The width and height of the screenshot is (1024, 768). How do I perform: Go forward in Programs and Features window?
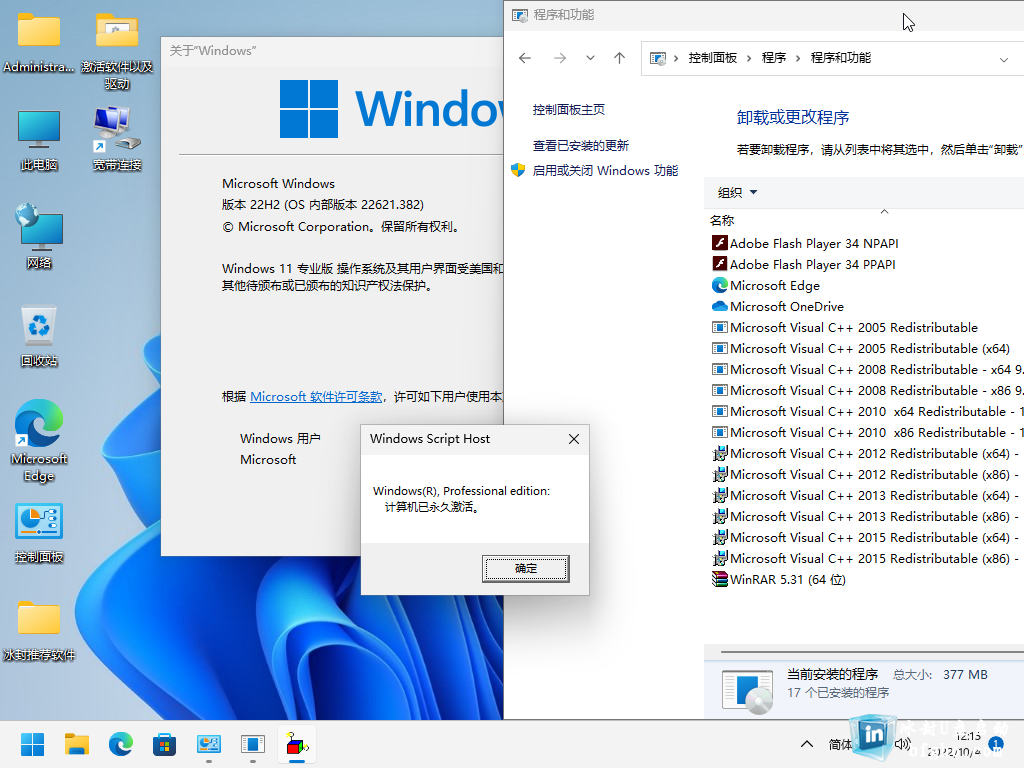click(x=560, y=58)
